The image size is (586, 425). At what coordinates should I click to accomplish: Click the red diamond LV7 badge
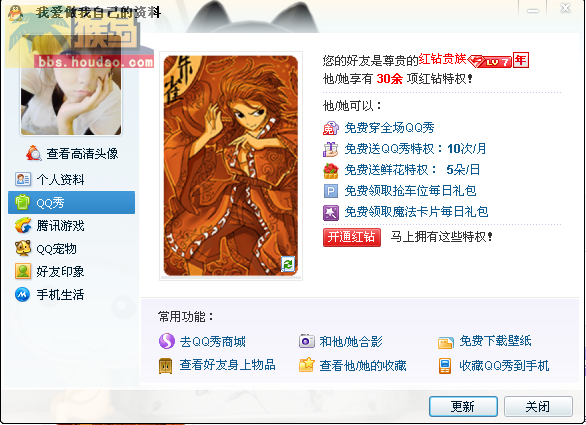(x=490, y=61)
